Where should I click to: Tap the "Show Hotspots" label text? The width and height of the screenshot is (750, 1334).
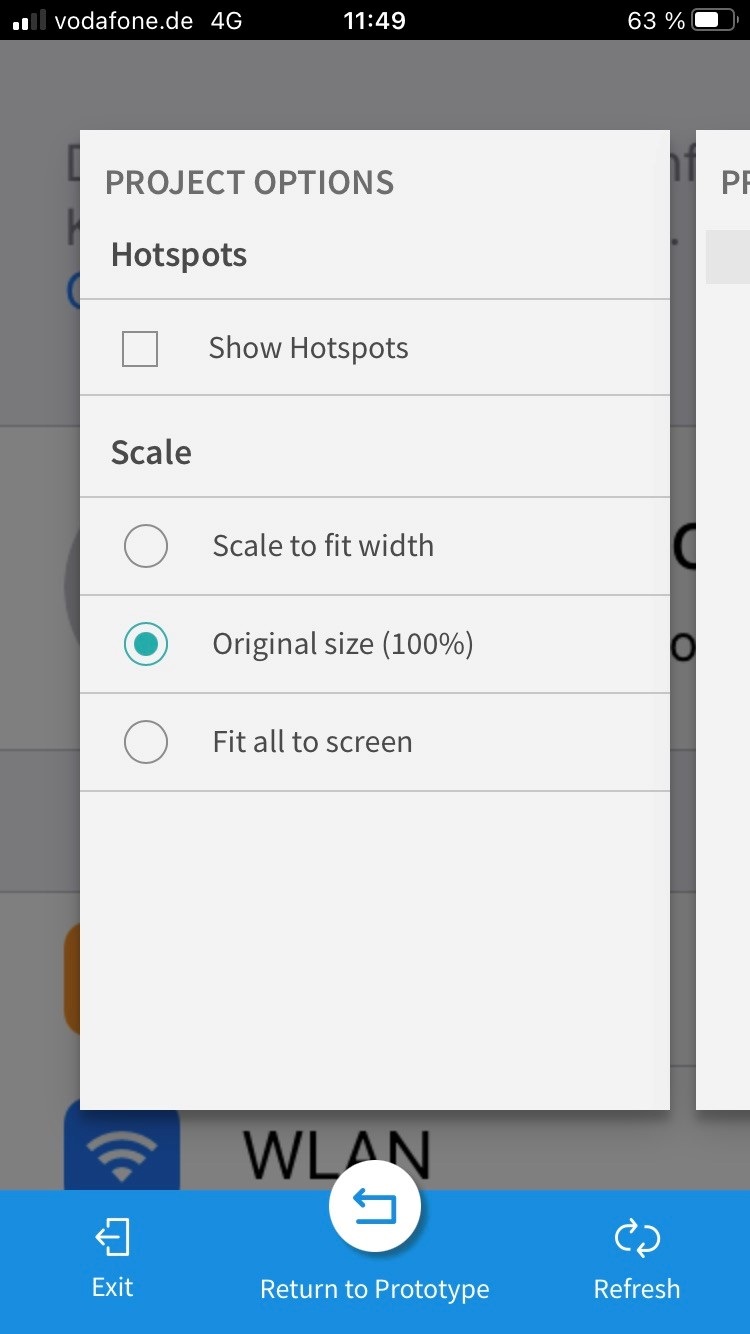pos(308,348)
